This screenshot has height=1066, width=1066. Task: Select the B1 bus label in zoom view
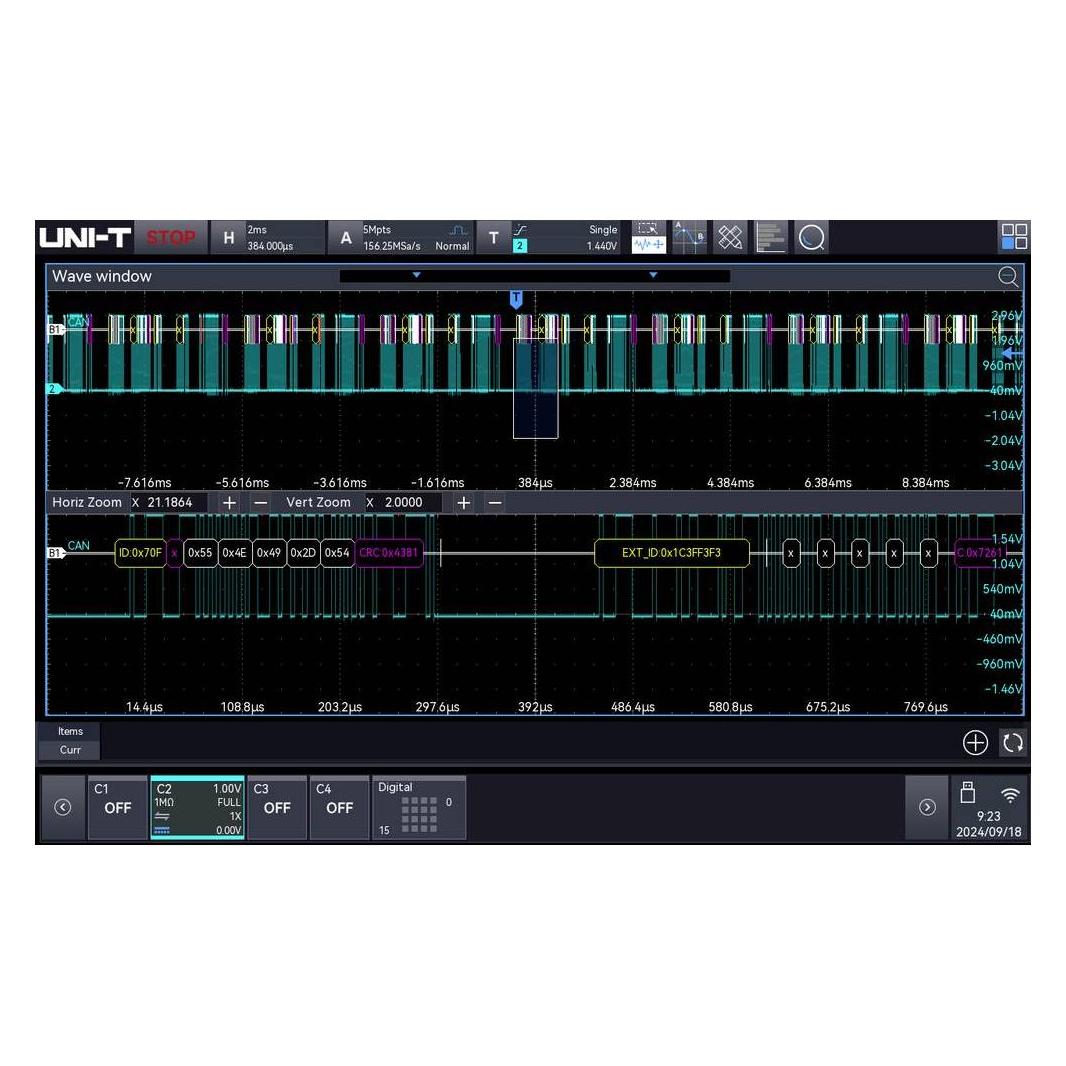point(55,553)
